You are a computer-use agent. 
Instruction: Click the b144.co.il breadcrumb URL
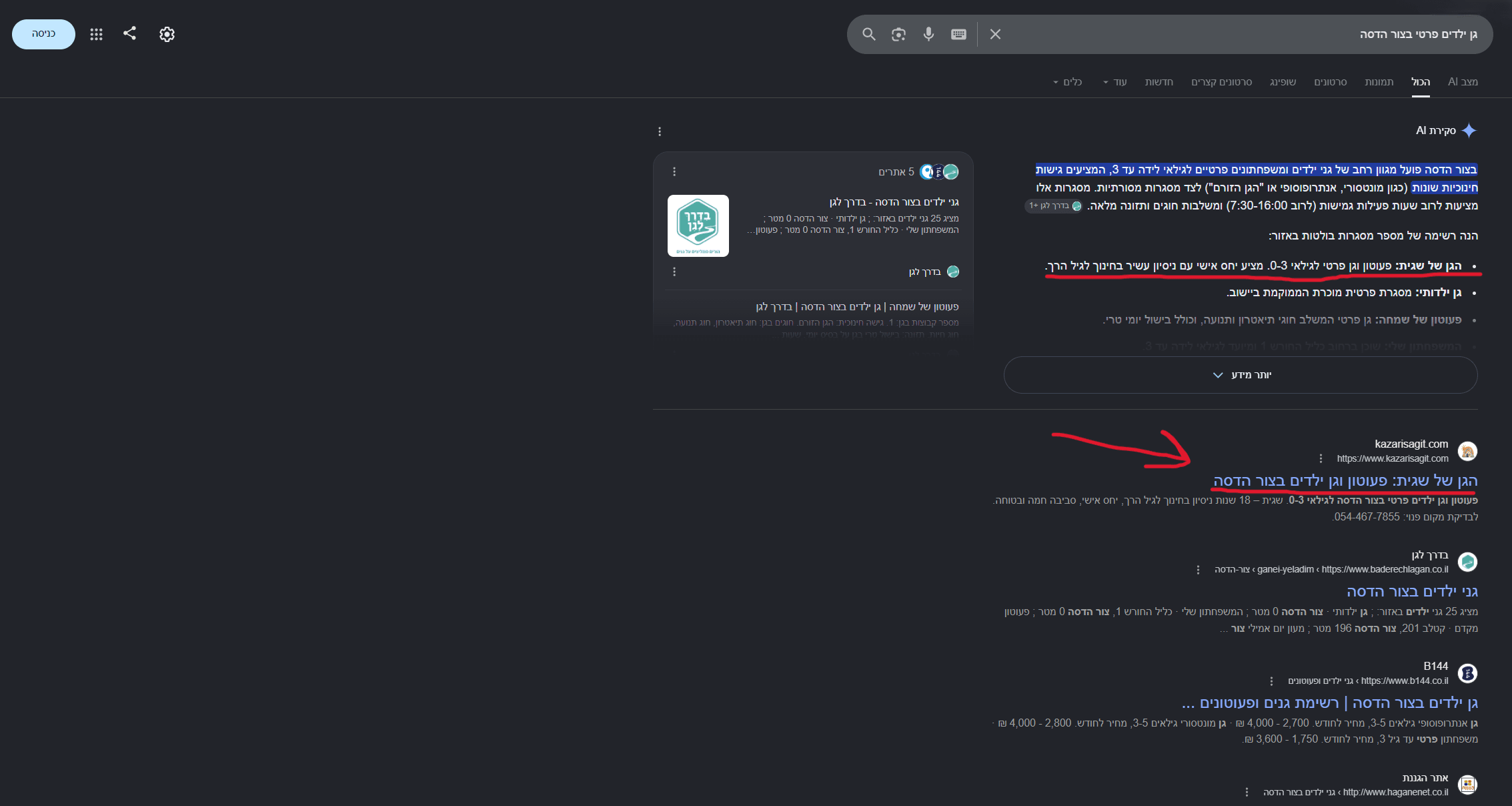tap(1368, 681)
